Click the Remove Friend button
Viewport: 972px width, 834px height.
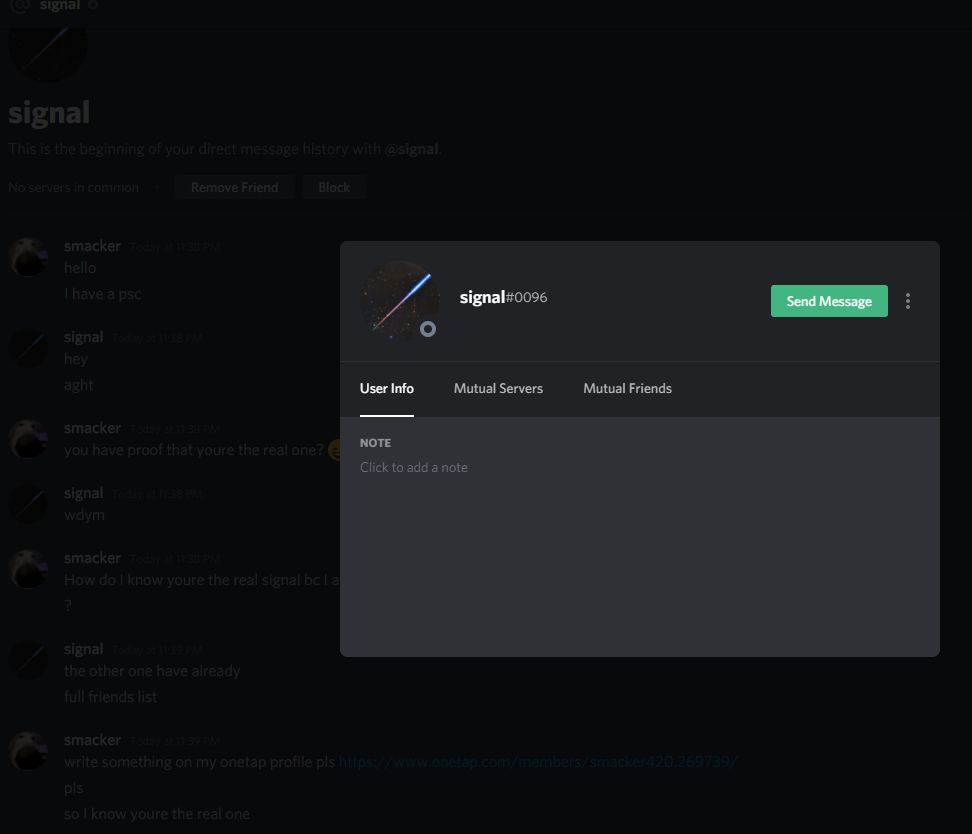[234, 187]
